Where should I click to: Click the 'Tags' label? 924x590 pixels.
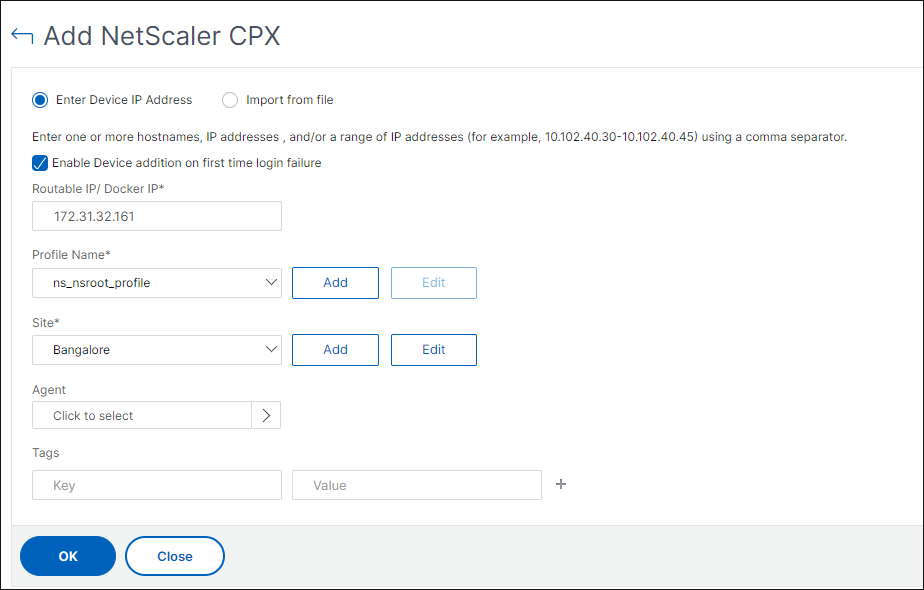[45, 453]
